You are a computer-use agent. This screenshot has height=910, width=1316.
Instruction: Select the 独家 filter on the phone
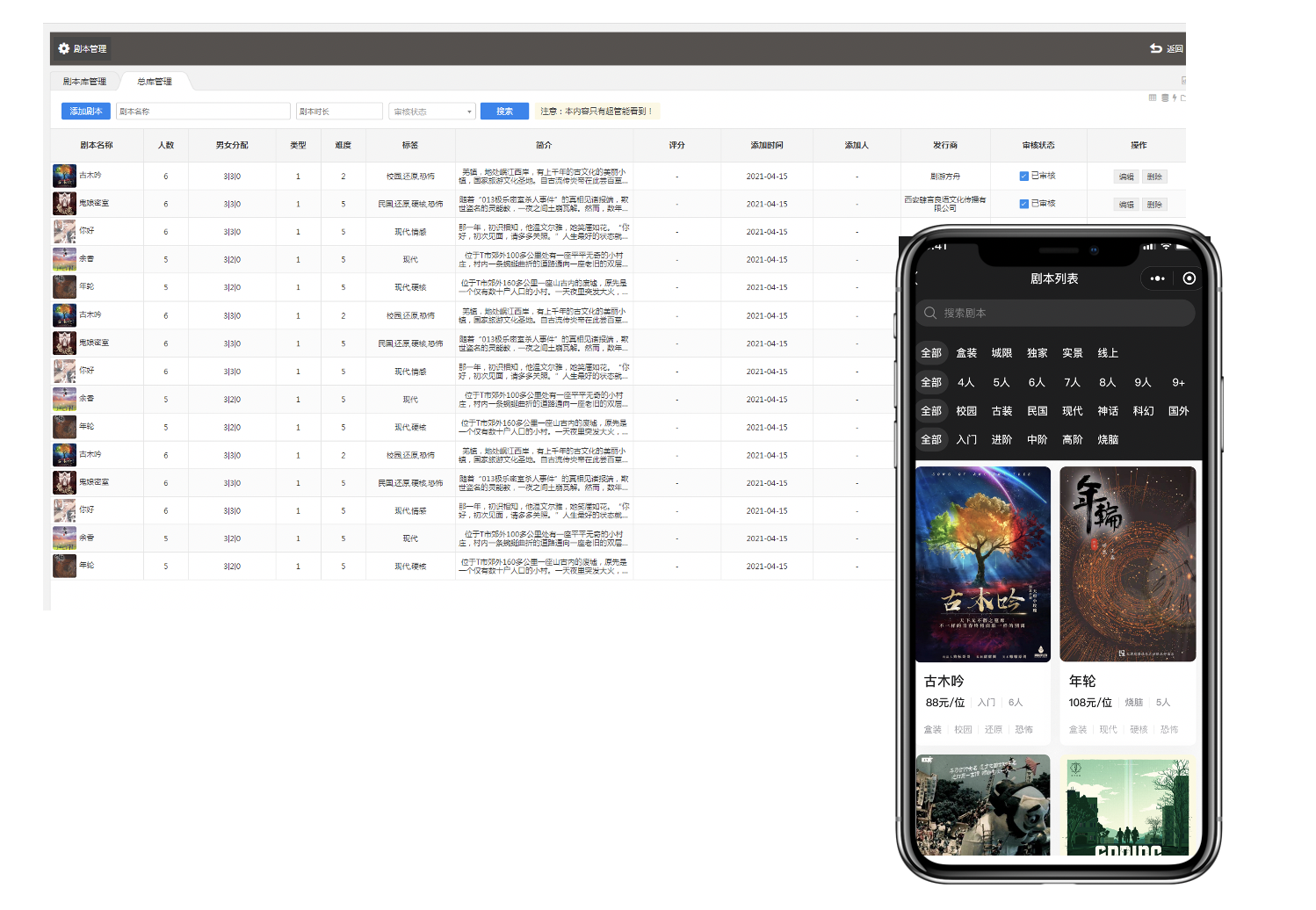coord(1038,353)
